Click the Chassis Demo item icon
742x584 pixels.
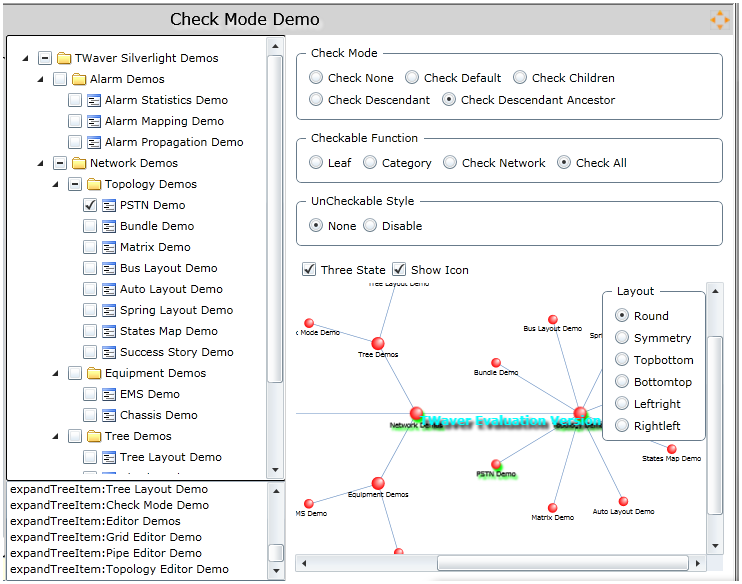click(x=109, y=415)
